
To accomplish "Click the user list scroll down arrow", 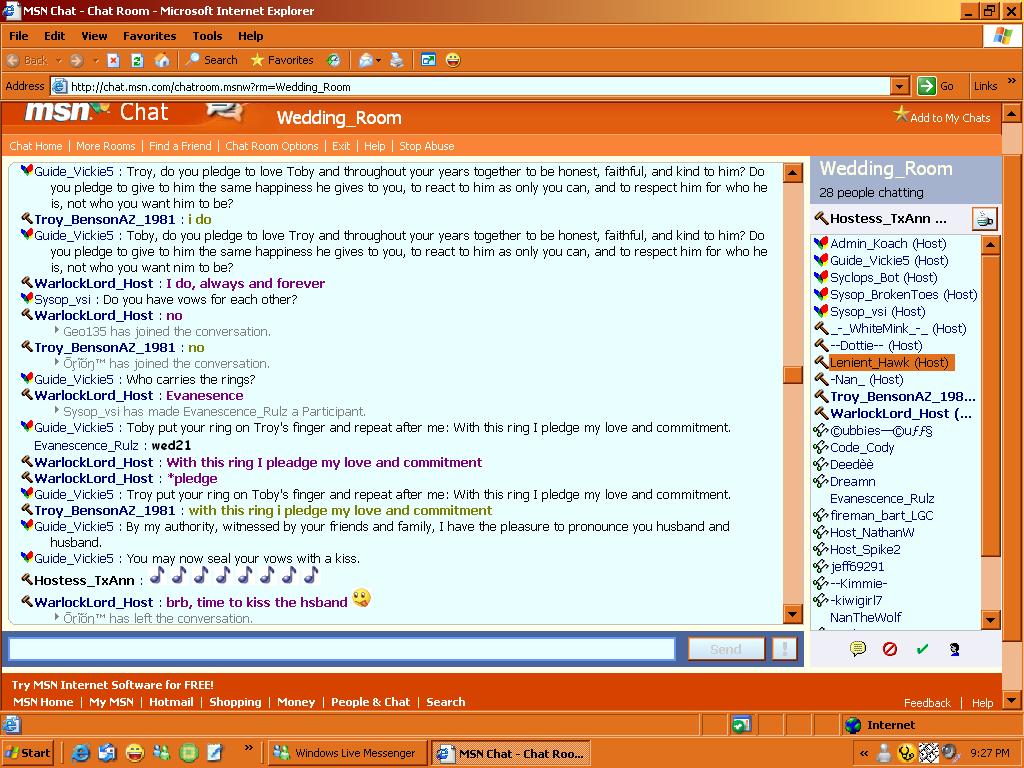I will click(x=990, y=619).
